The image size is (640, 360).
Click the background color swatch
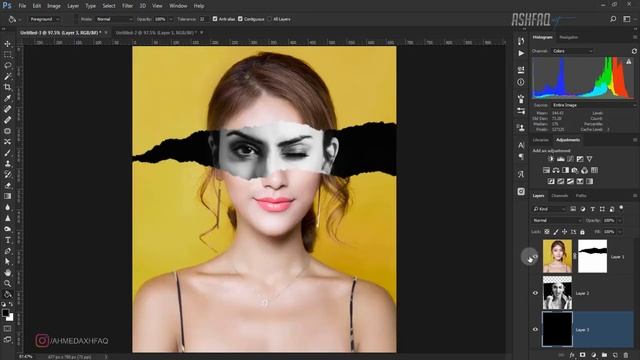(10, 318)
